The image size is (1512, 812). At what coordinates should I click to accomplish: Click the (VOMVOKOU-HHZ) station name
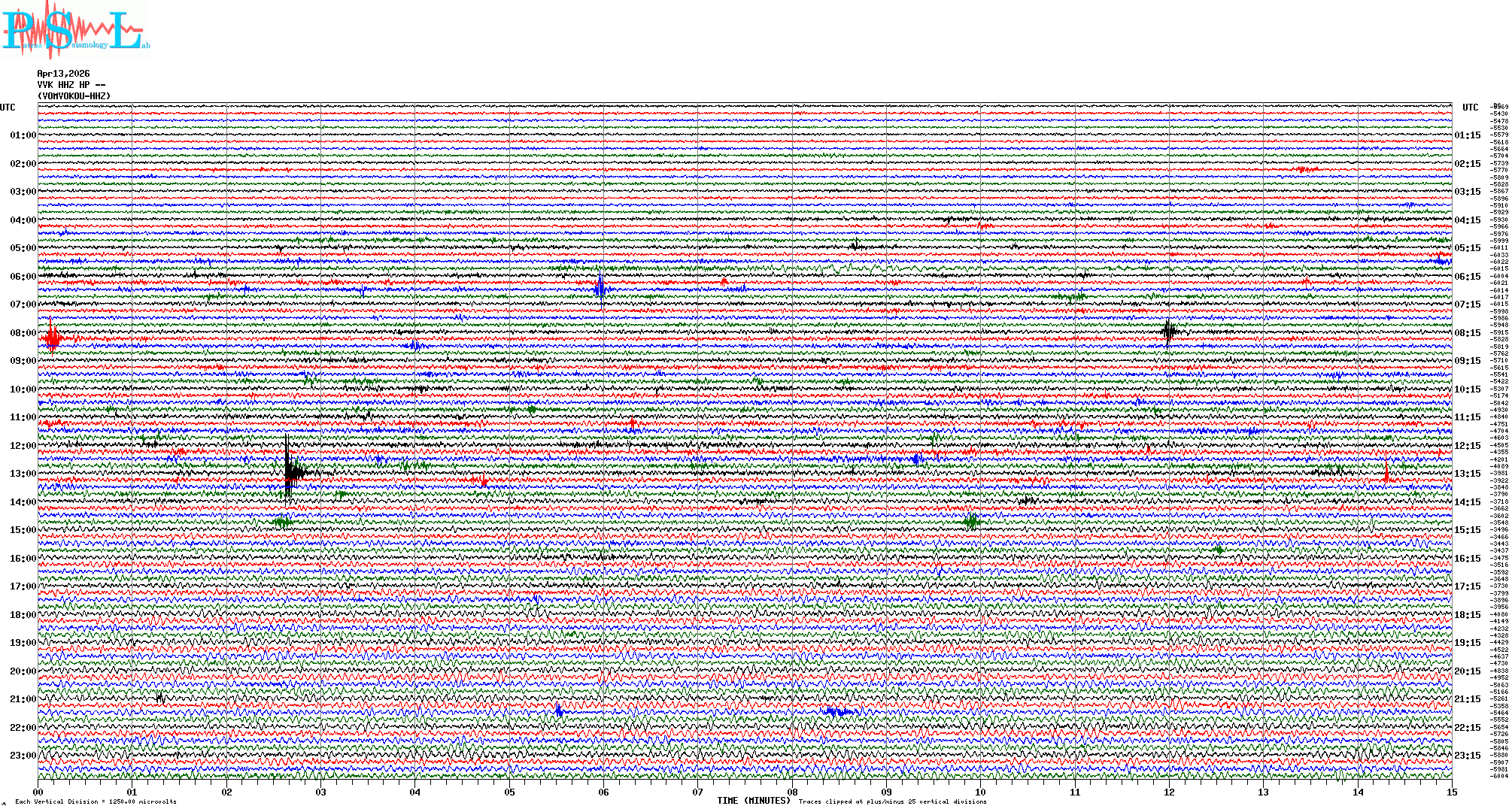coord(74,96)
